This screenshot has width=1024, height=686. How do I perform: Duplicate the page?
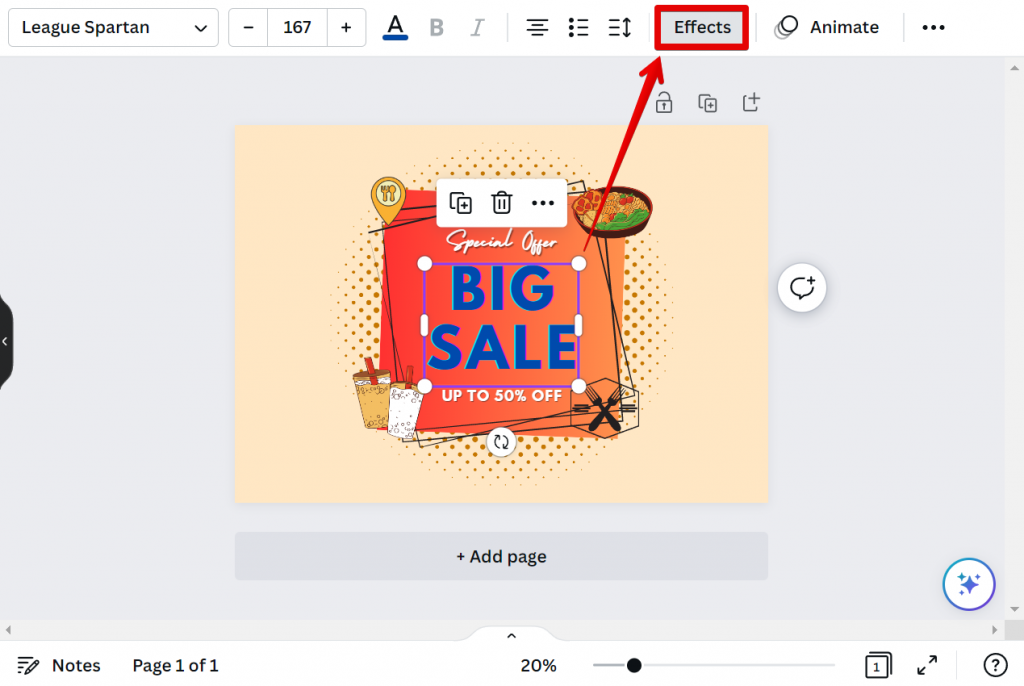[707, 103]
